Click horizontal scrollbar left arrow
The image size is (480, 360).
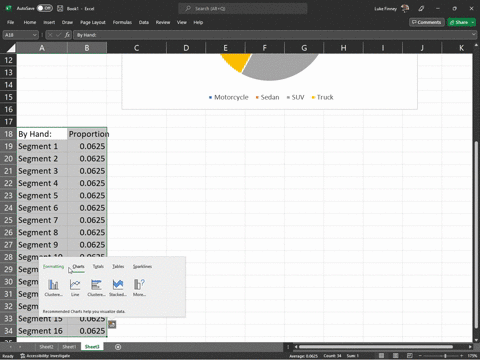coord(296,347)
